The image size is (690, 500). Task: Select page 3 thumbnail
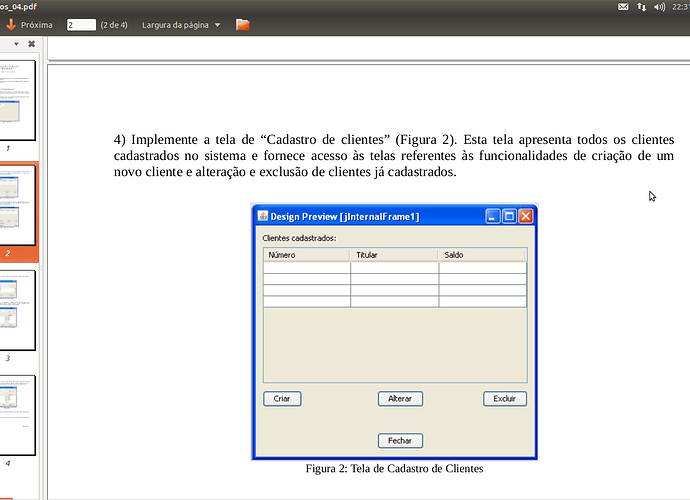coord(18,309)
